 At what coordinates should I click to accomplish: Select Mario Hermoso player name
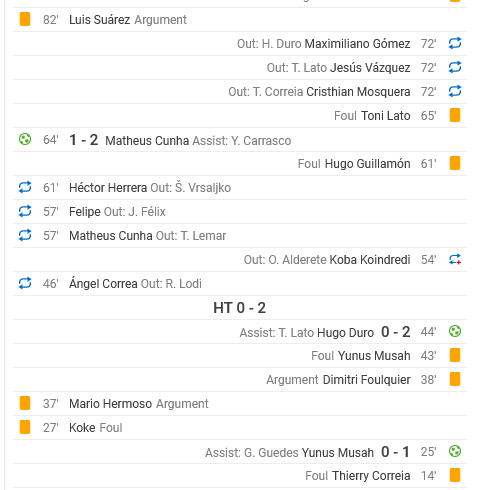click(110, 404)
